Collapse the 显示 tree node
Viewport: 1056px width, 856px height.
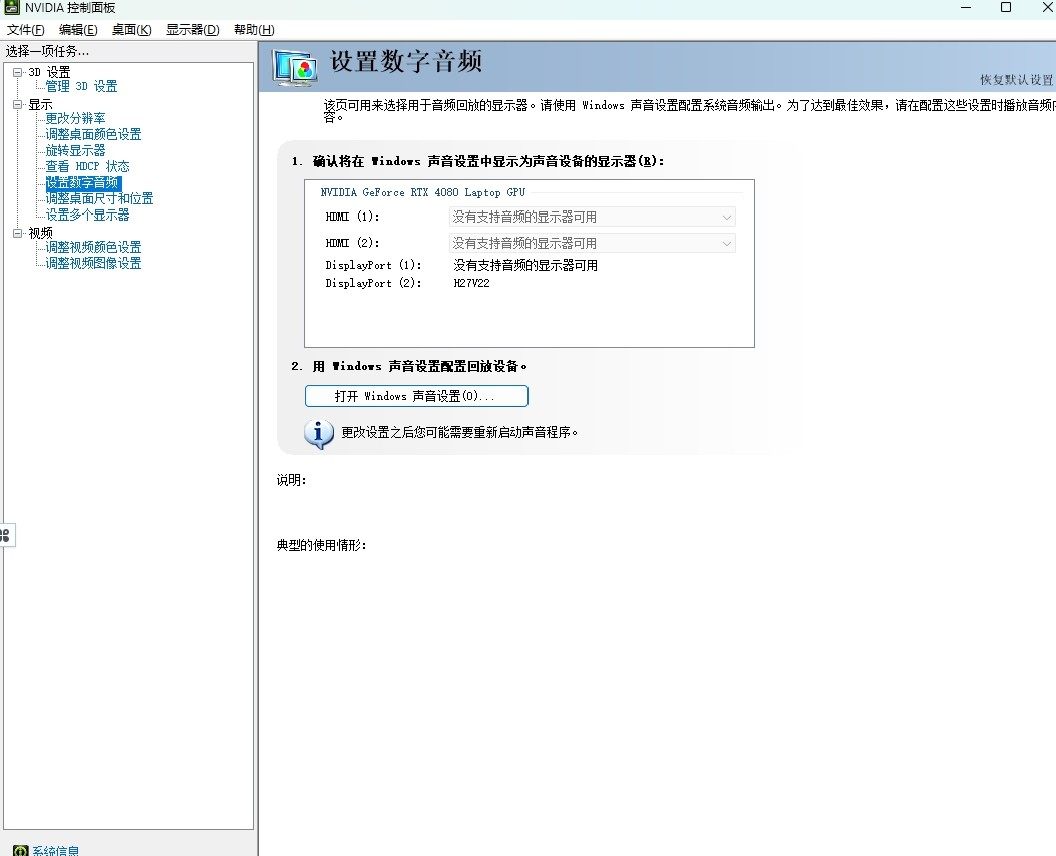tap(18, 104)
